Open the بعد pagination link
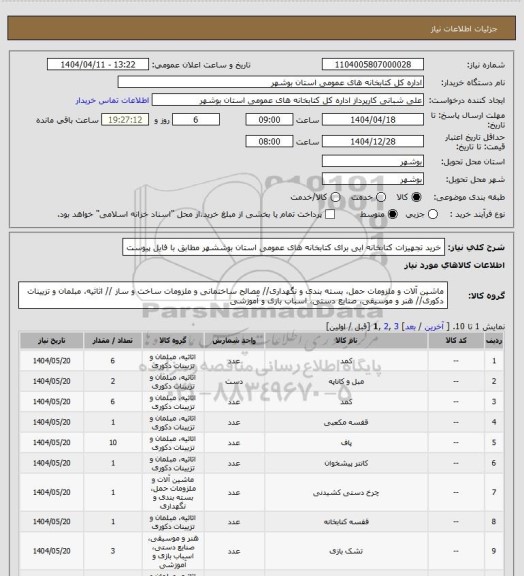 click(x=410, y=327)
